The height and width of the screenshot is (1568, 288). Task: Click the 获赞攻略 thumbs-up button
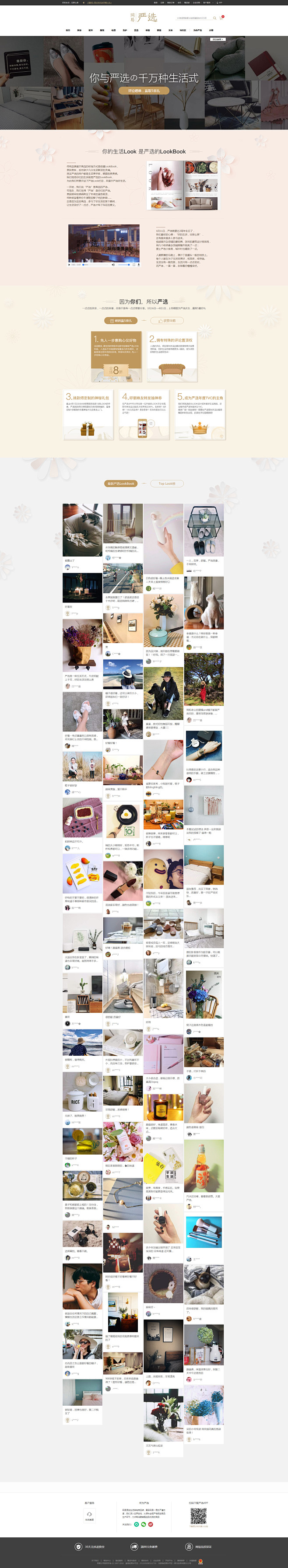167,320
